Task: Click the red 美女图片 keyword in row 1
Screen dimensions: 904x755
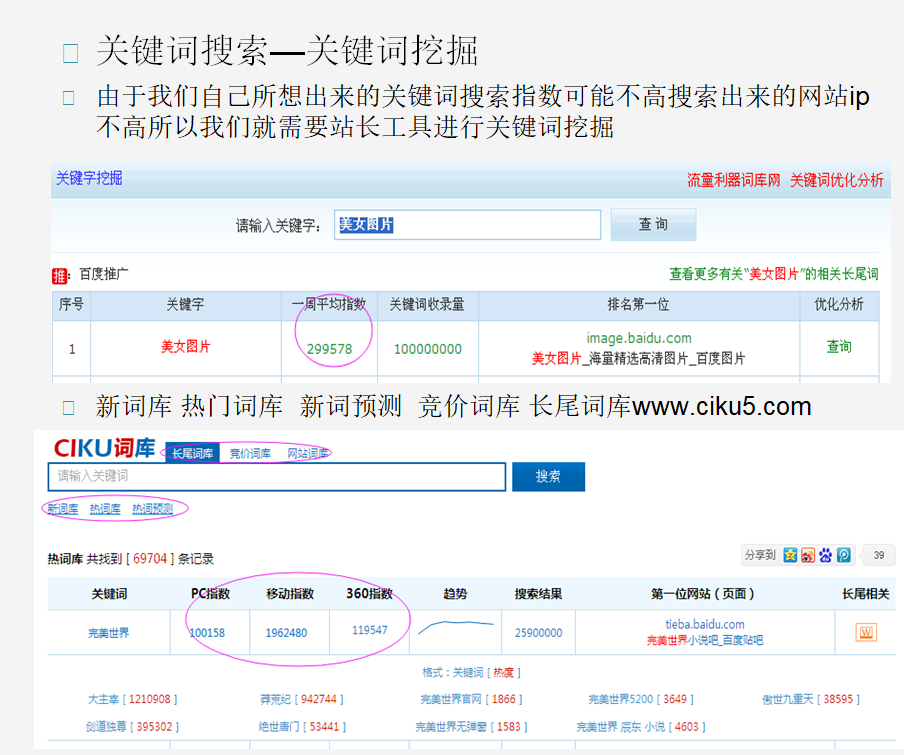Action: [x=186, y=346]
